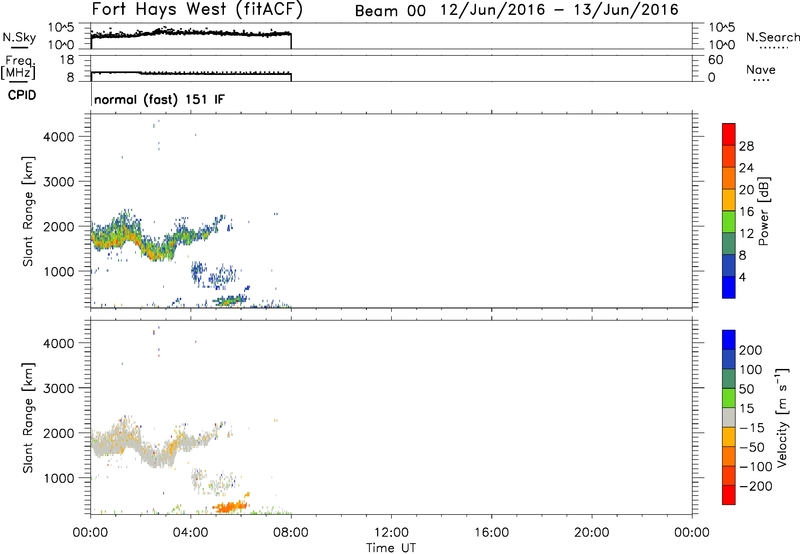This screenshot has height=554, width=800.
Task: Click the 'Beam 00' label in header
Action: tap(390, 11)
